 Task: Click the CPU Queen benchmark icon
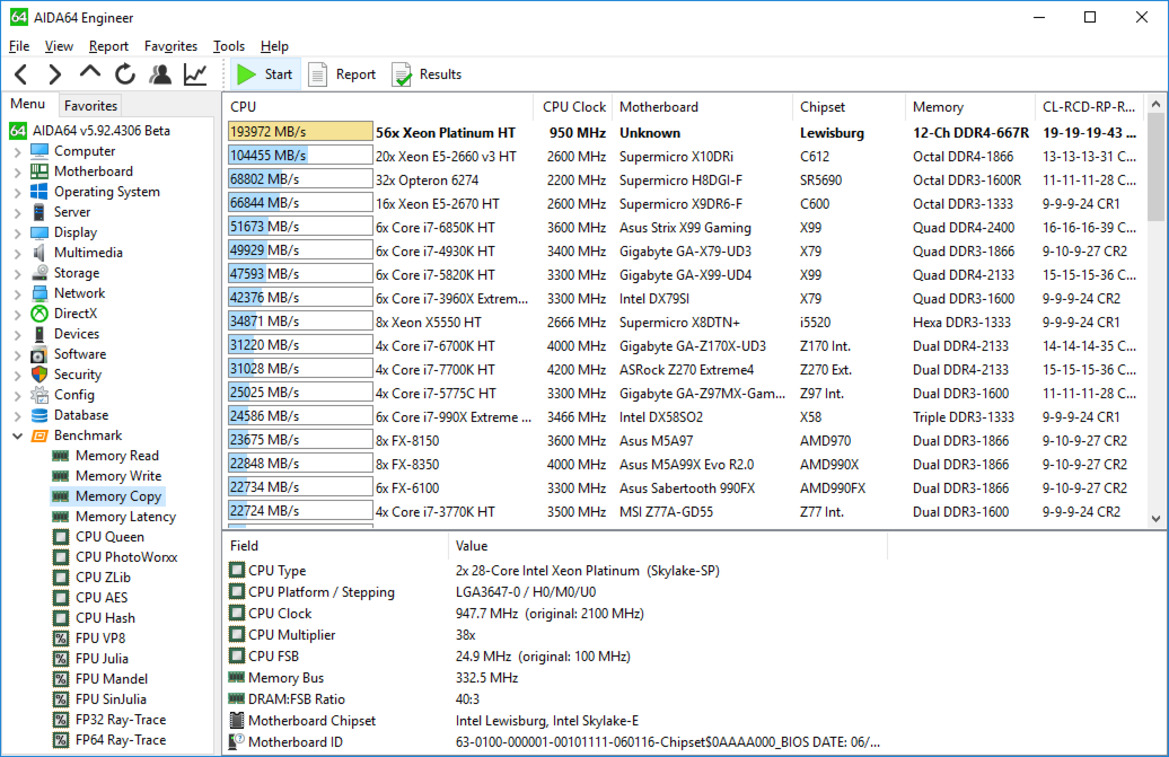click(61, 537)
